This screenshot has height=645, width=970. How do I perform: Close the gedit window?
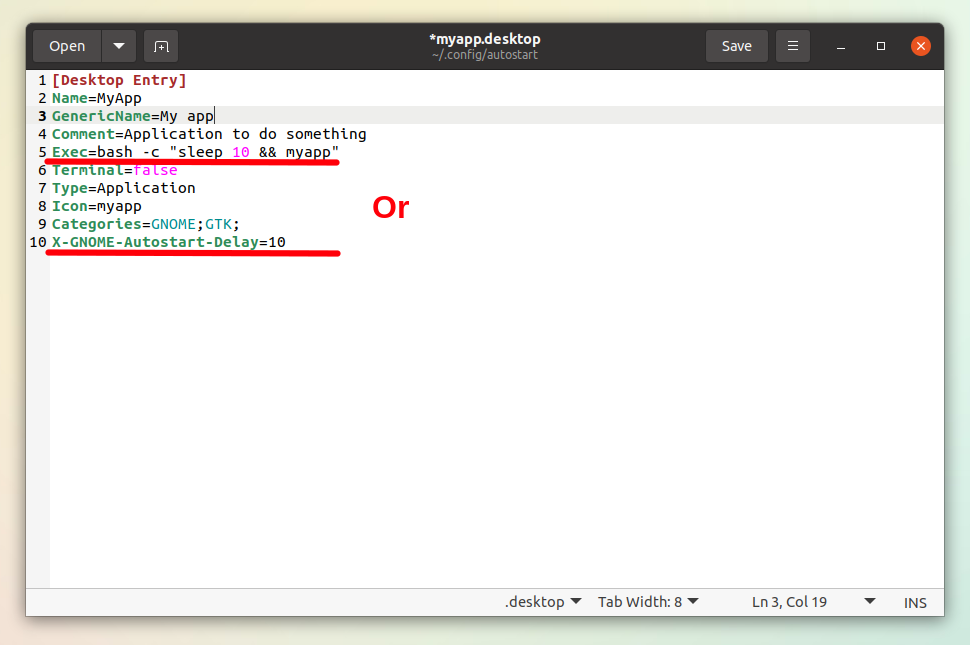point(920,45)
